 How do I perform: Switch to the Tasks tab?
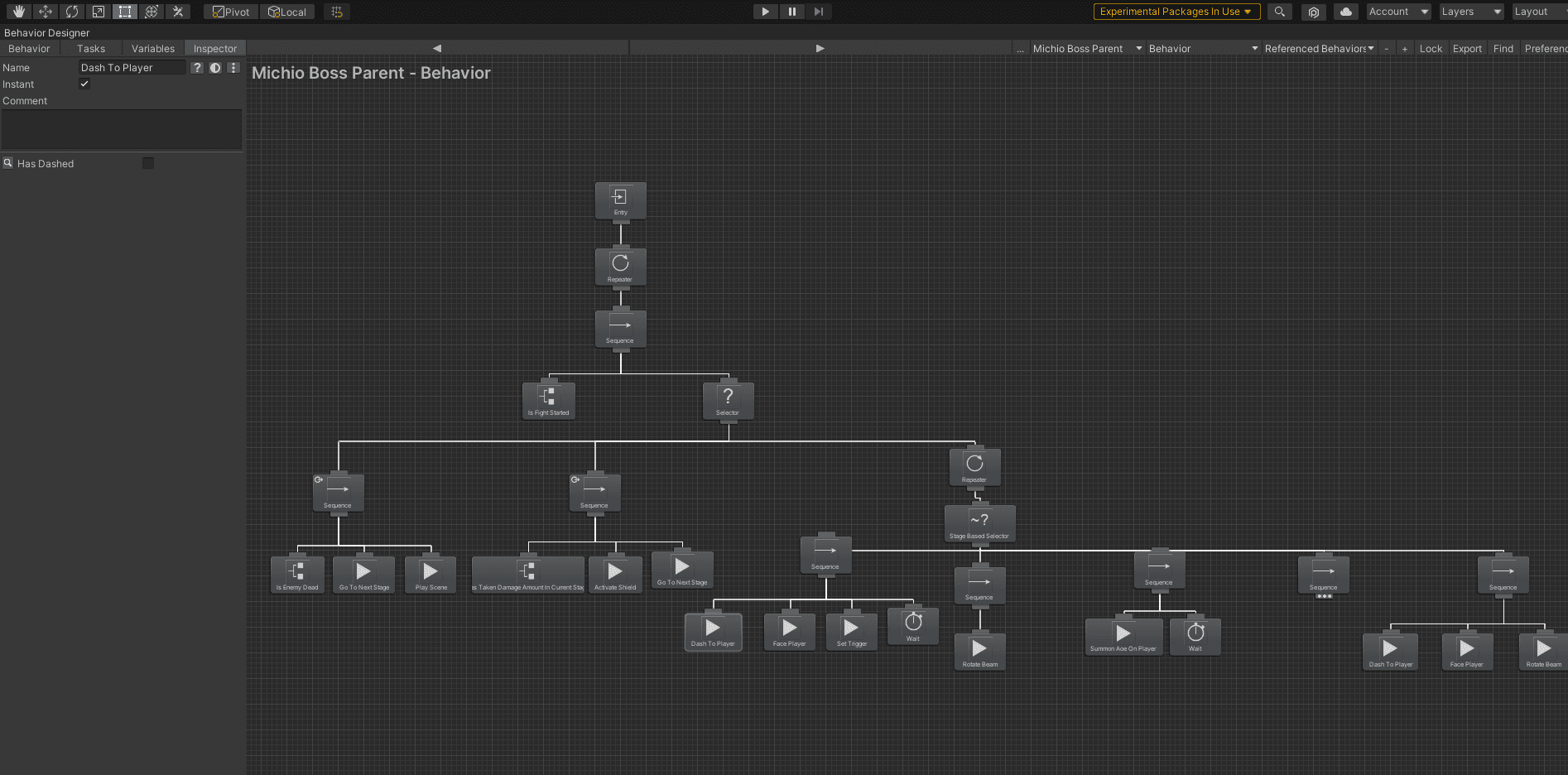point(91,49)
